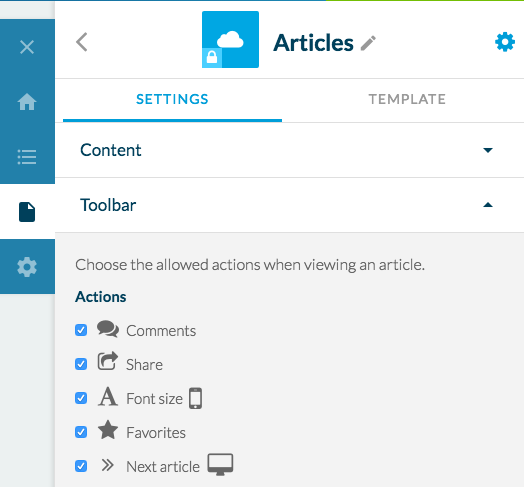The width and height of the screenshot is (524, 487).
Task: Select the document page icon in the sidebar
Action: pos(27,212)
